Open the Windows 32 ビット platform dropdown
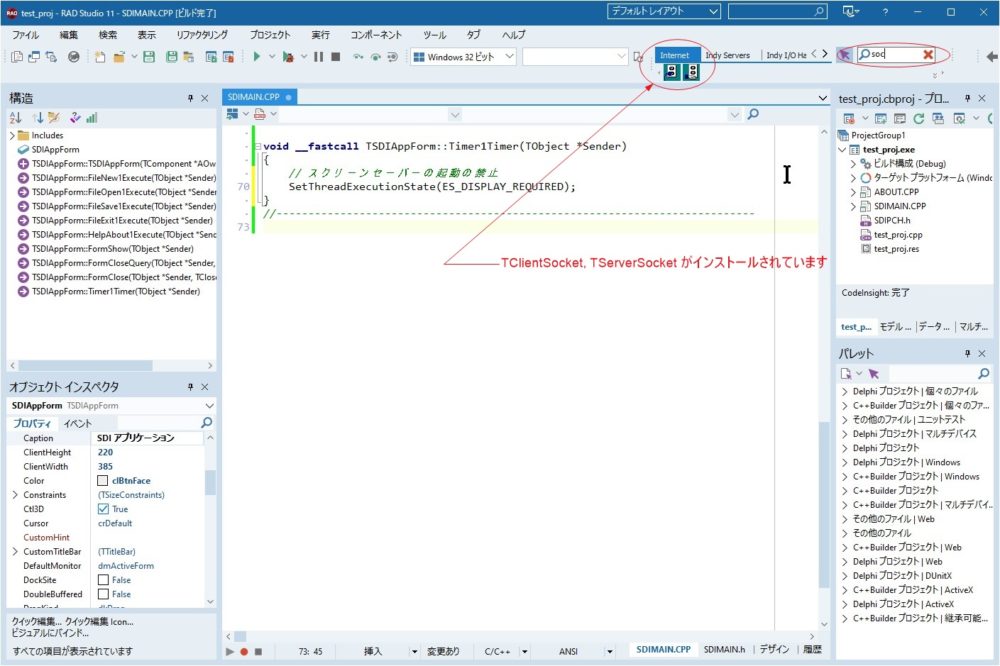 click(x=463, y=57)
